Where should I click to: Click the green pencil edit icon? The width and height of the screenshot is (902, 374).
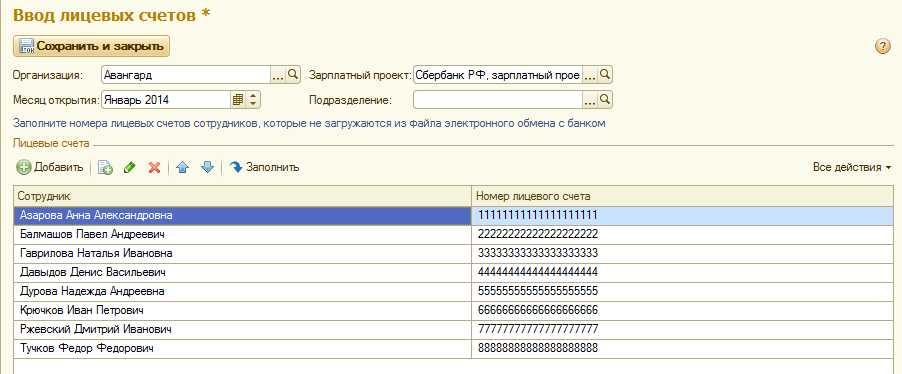tap(129, 167)
